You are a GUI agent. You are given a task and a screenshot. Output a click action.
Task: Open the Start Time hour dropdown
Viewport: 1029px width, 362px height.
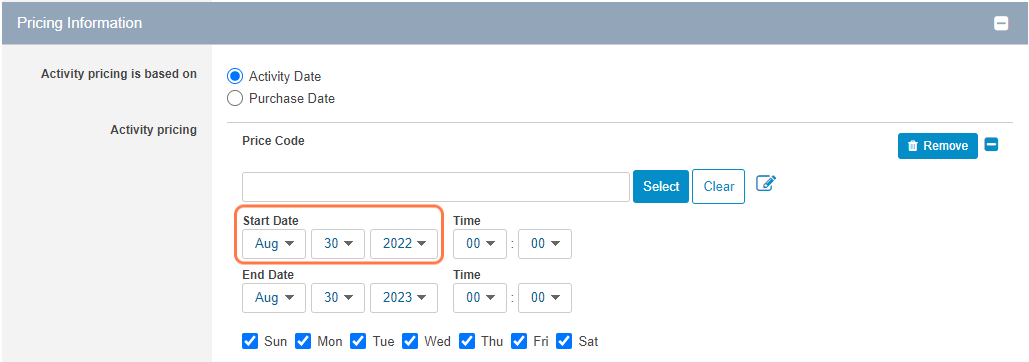click(x=480, y=243)
